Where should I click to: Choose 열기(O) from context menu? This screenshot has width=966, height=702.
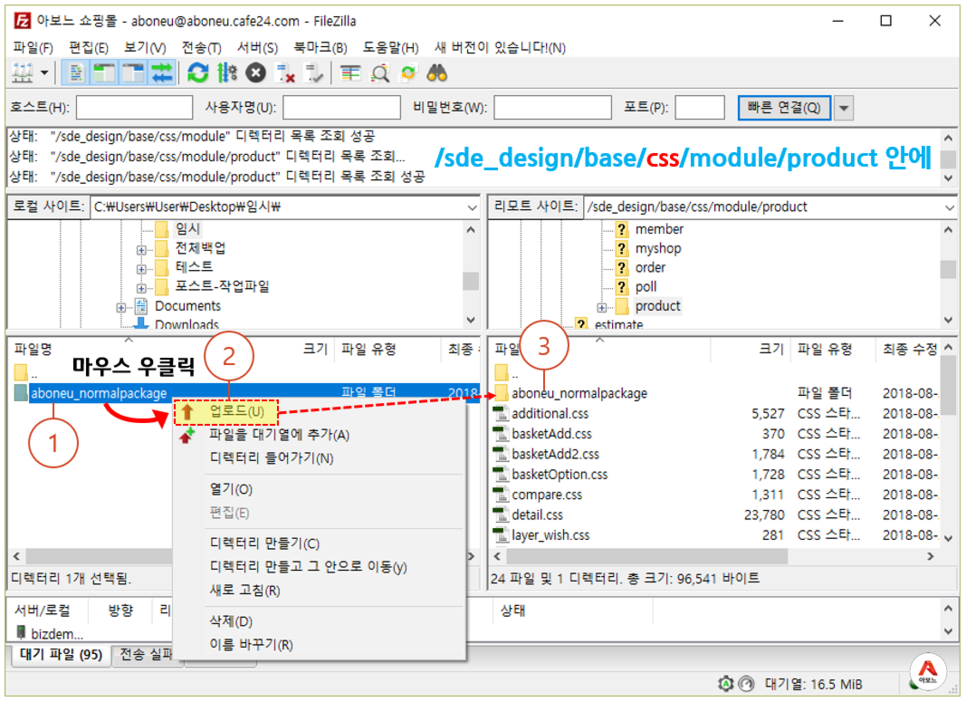[231, 489]
